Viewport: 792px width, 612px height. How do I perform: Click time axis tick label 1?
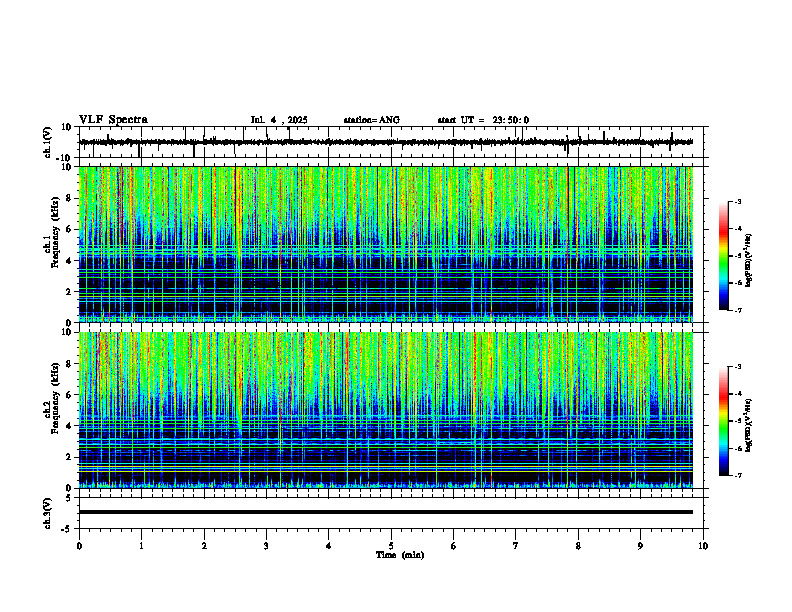pos(141,546)
